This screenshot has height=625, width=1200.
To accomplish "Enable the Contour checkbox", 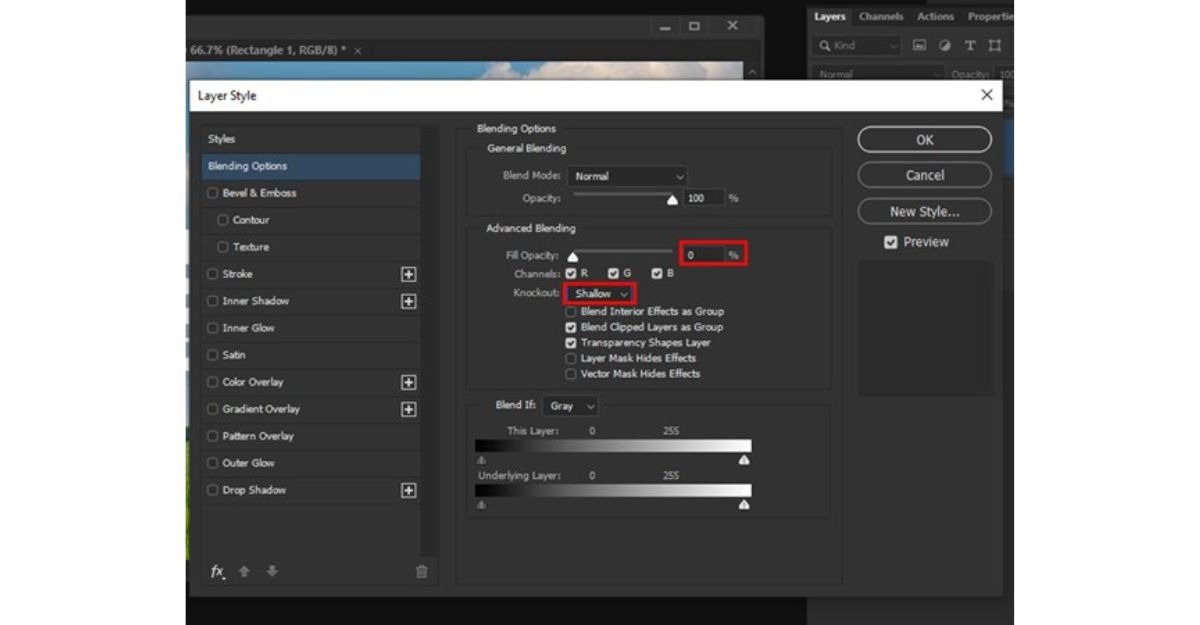I will click(x=223, y=220).
